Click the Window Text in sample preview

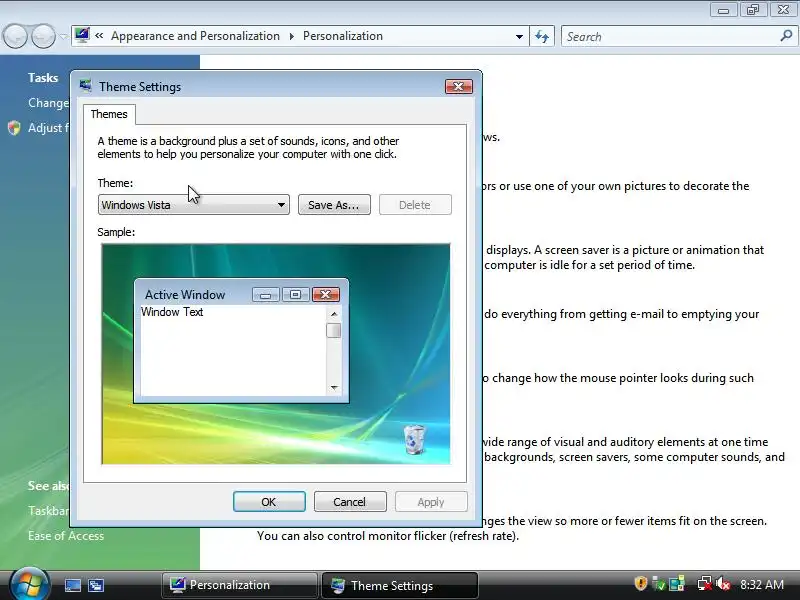[x=172, y=312]
